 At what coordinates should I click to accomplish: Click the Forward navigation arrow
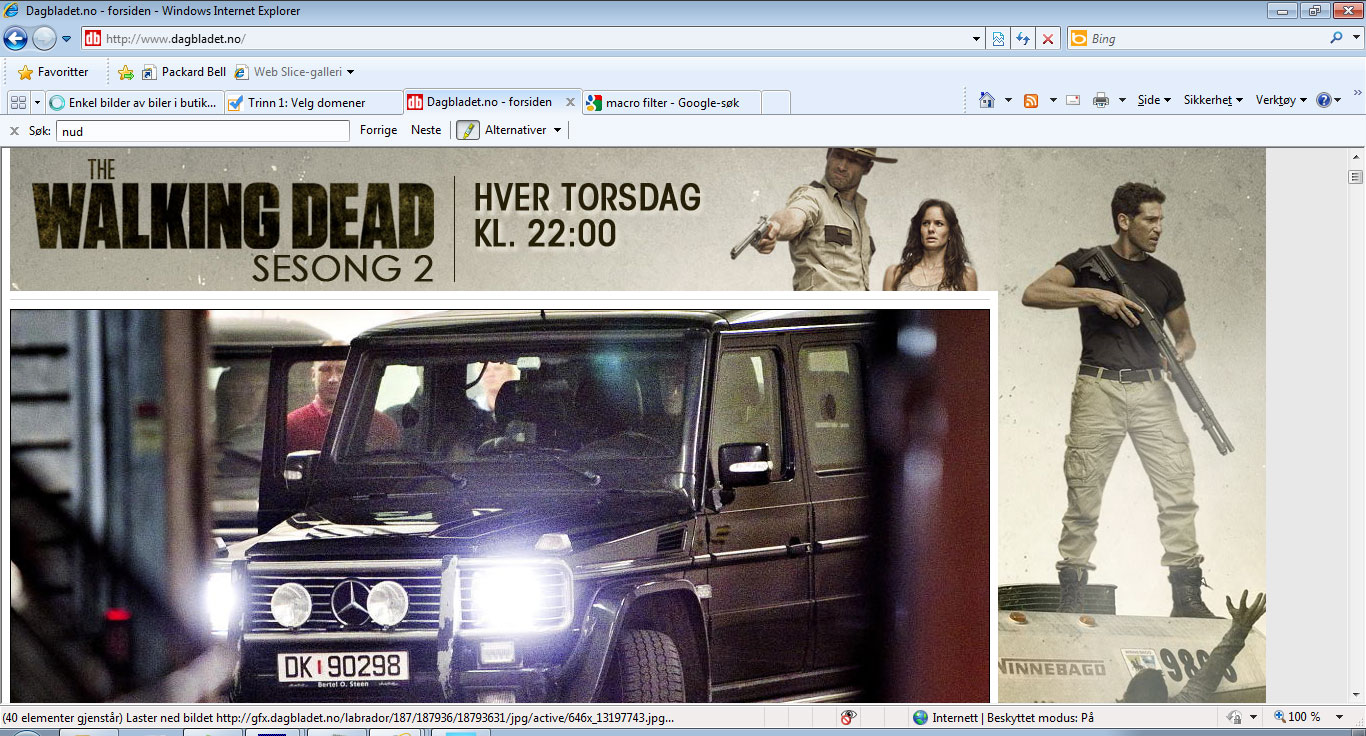pyautogui.click(x=44, y=39)
